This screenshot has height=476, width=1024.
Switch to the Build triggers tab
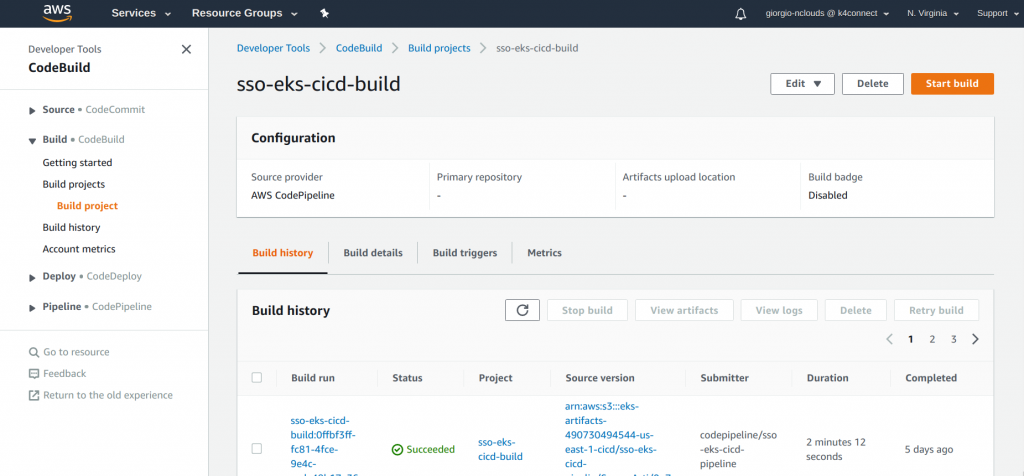pos(465,253)
